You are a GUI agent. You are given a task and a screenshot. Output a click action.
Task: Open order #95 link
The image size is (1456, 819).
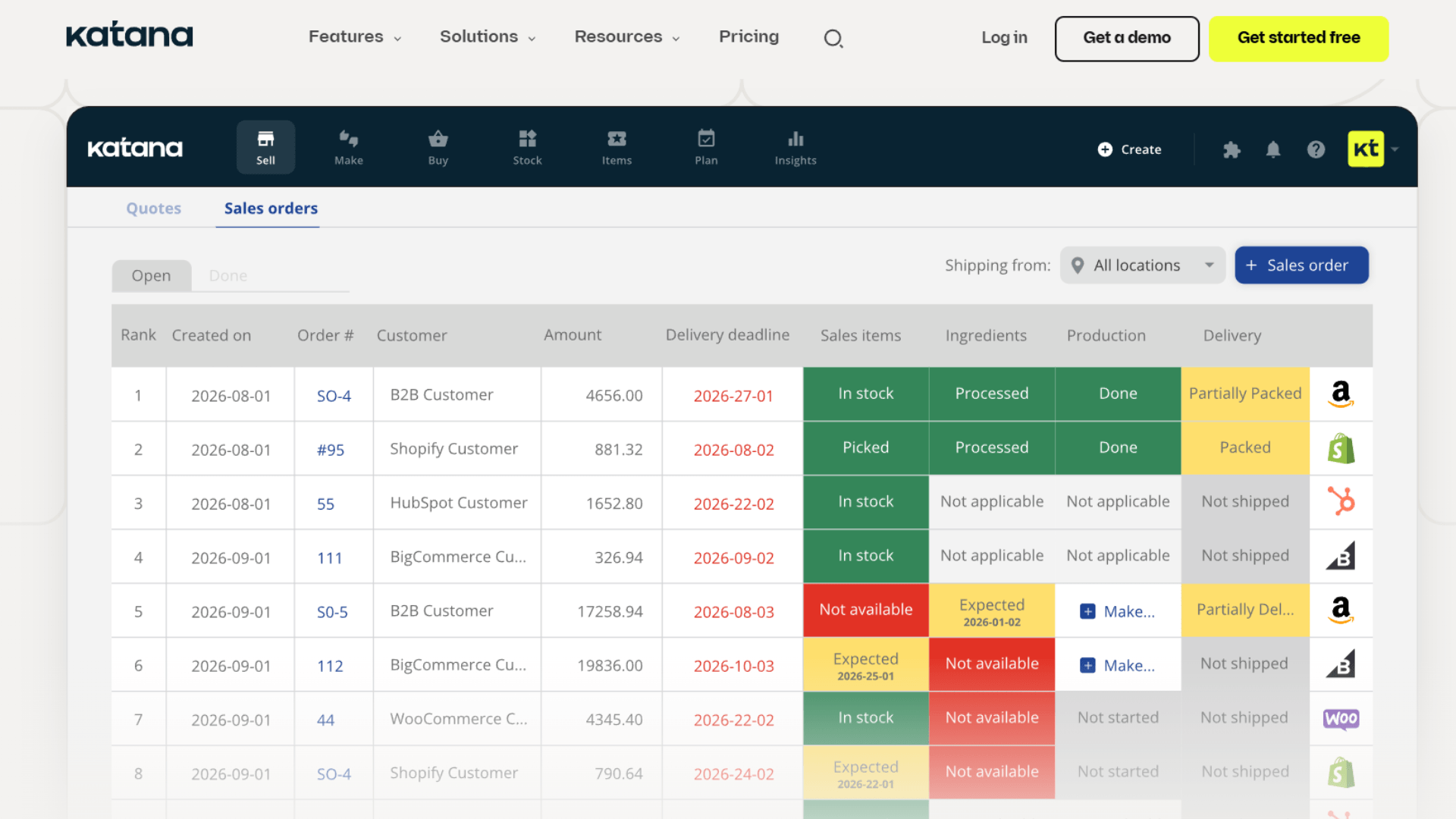point(331,450)
